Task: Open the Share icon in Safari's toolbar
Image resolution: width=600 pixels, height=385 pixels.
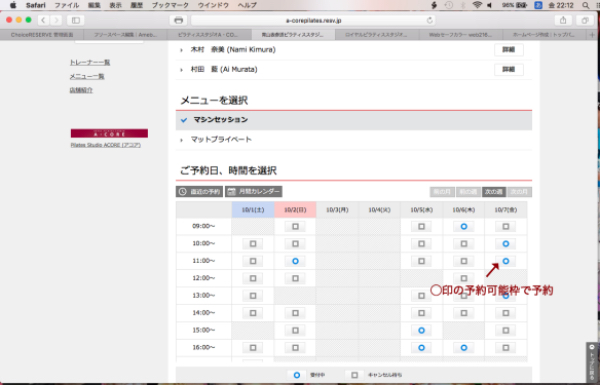Action: tap(563, 20)
